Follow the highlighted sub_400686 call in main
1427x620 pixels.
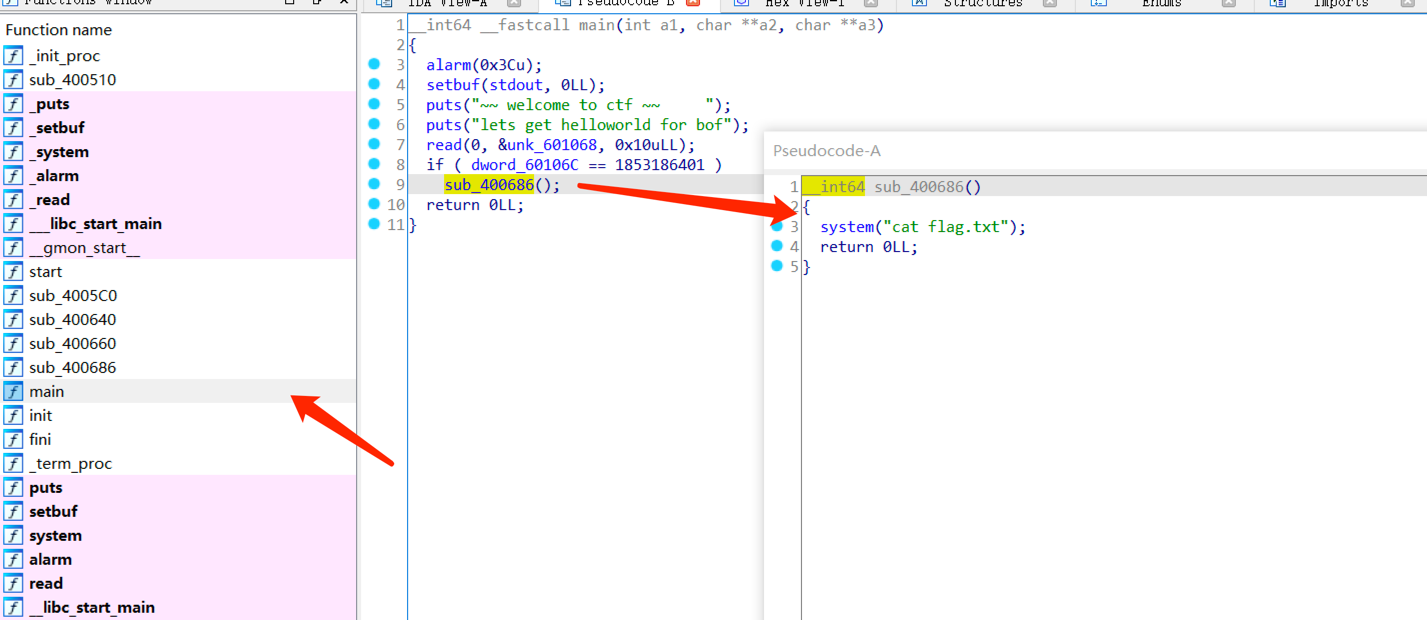click(489, 185)
